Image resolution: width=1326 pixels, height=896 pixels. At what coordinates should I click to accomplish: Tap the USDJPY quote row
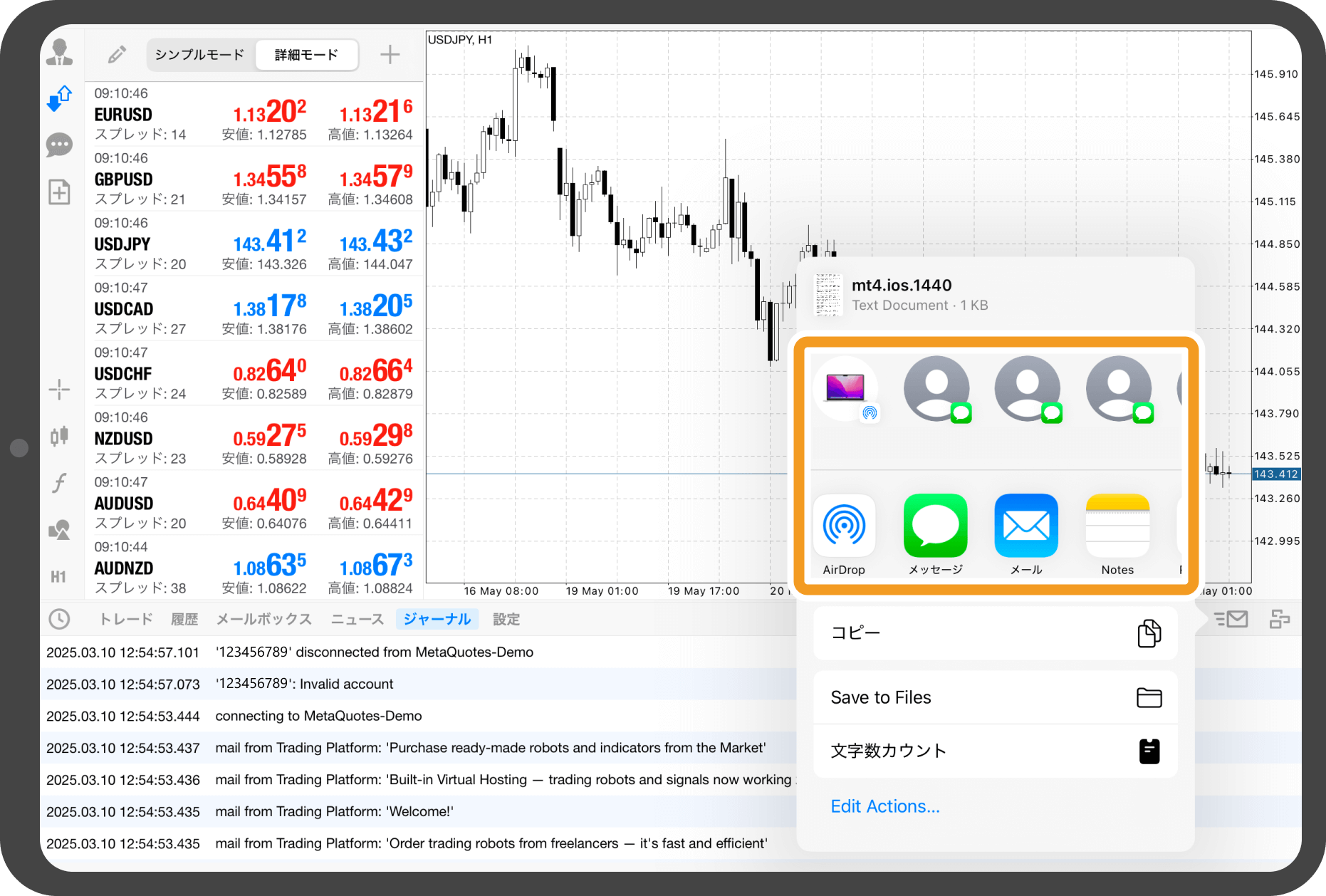click(254, 244)
